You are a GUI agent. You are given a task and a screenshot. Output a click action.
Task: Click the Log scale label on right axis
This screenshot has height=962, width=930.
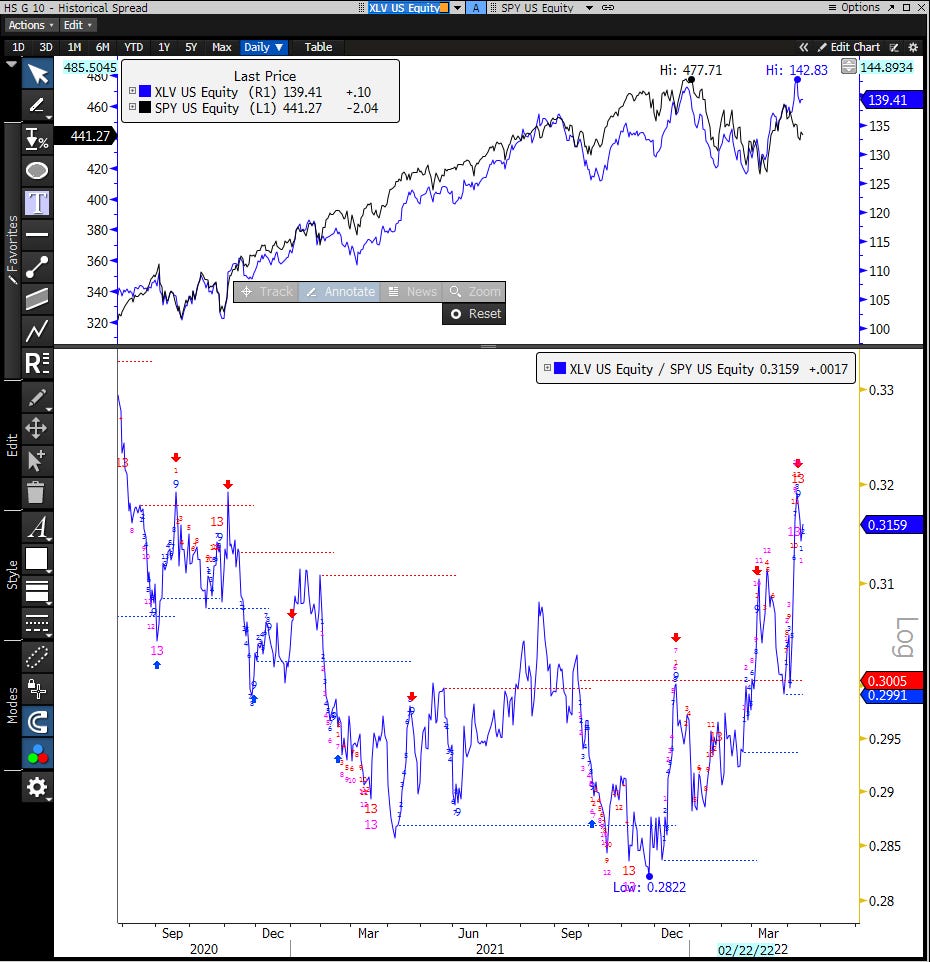point(905,637)
